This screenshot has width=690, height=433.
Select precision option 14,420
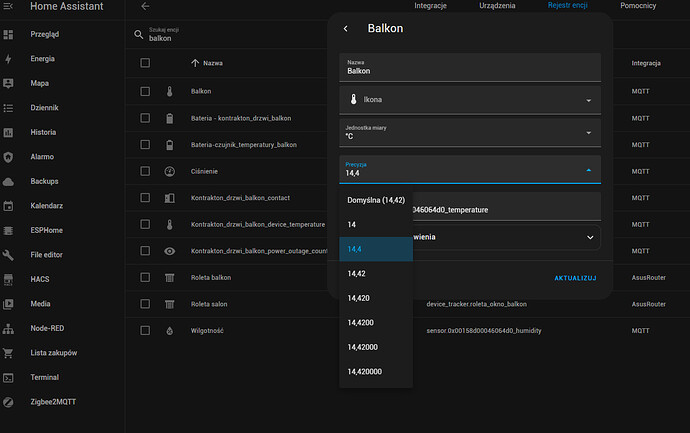tap(376, 298)
